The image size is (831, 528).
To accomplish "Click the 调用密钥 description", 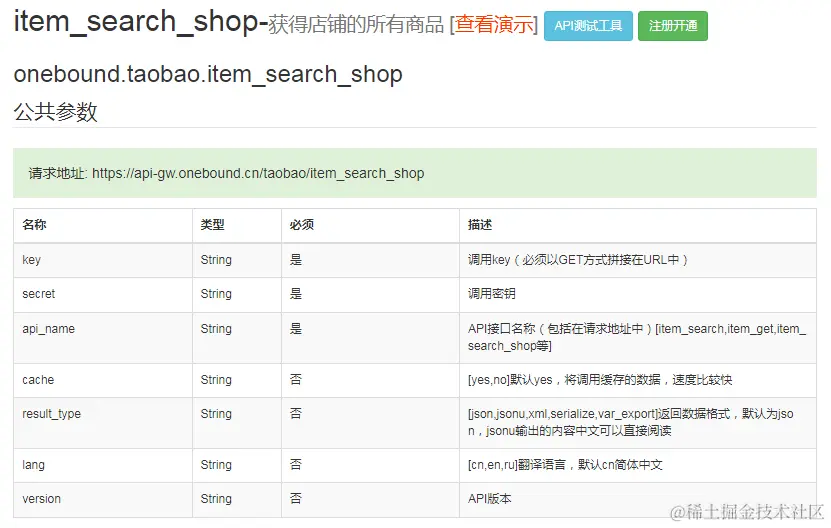I will [491, 294].
